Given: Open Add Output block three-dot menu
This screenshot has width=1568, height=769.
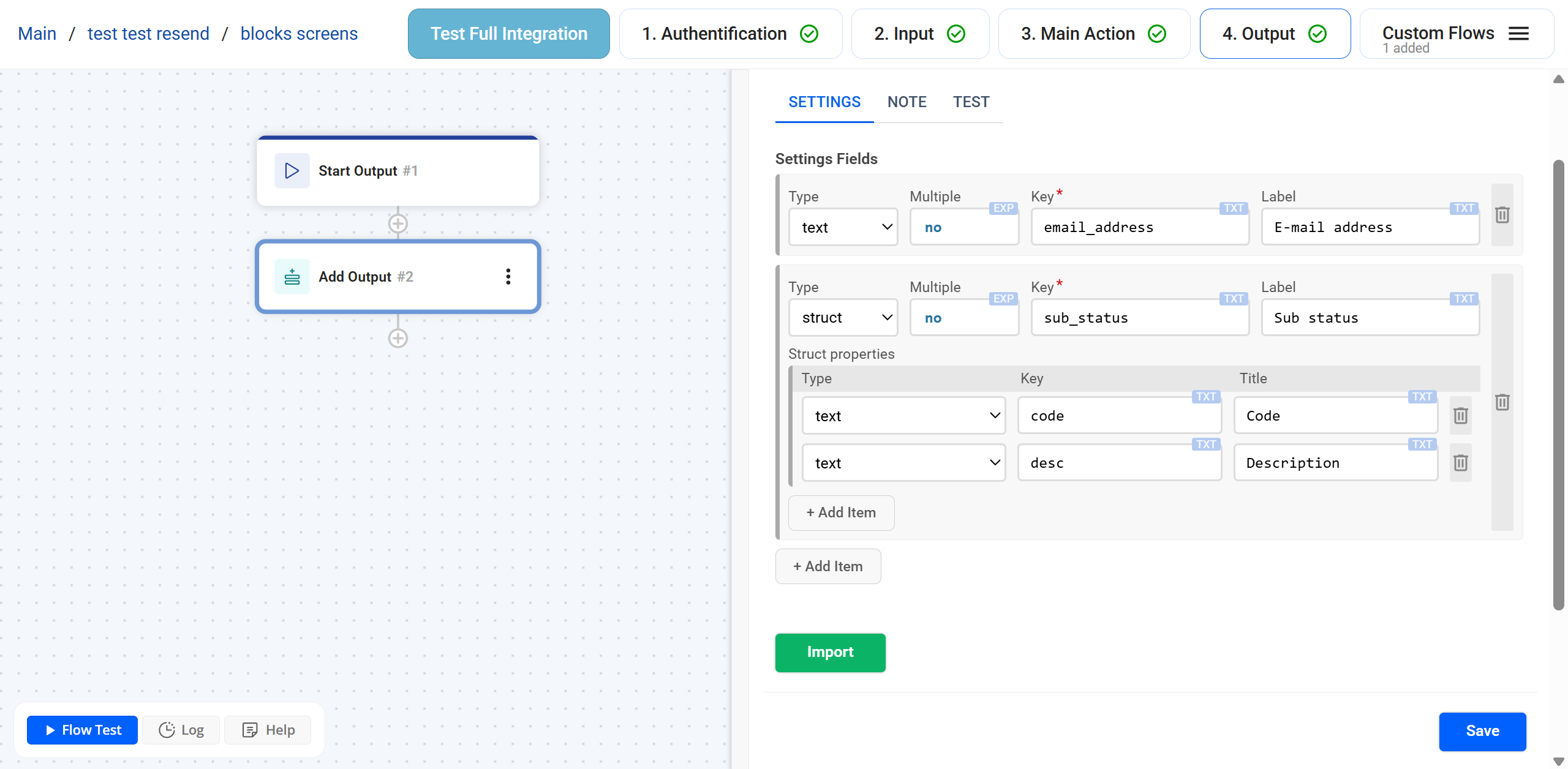Looking at the screenshot, I should coord(508,277).
